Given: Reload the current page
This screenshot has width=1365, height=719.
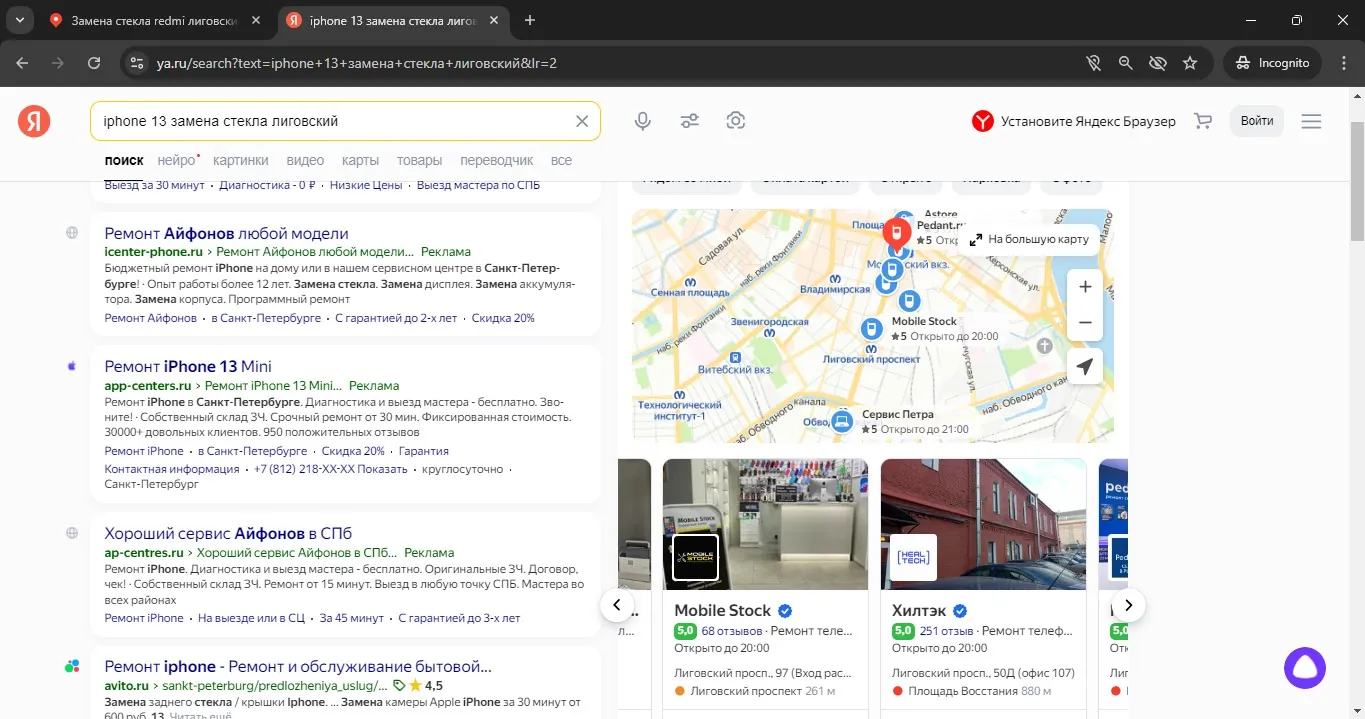Looking at the screenshot, I should pyautogui.click(x=94, y=63).
